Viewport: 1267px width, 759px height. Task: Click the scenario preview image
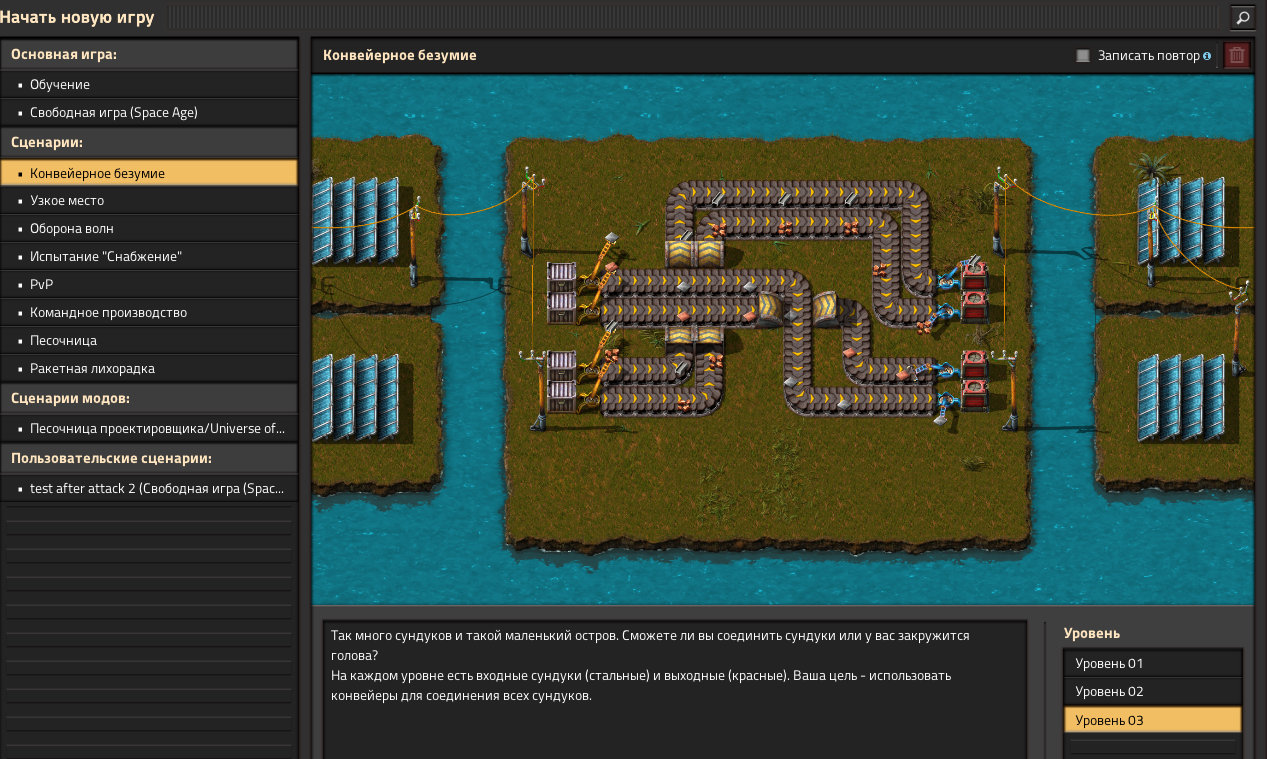click(x=782, y=340)
